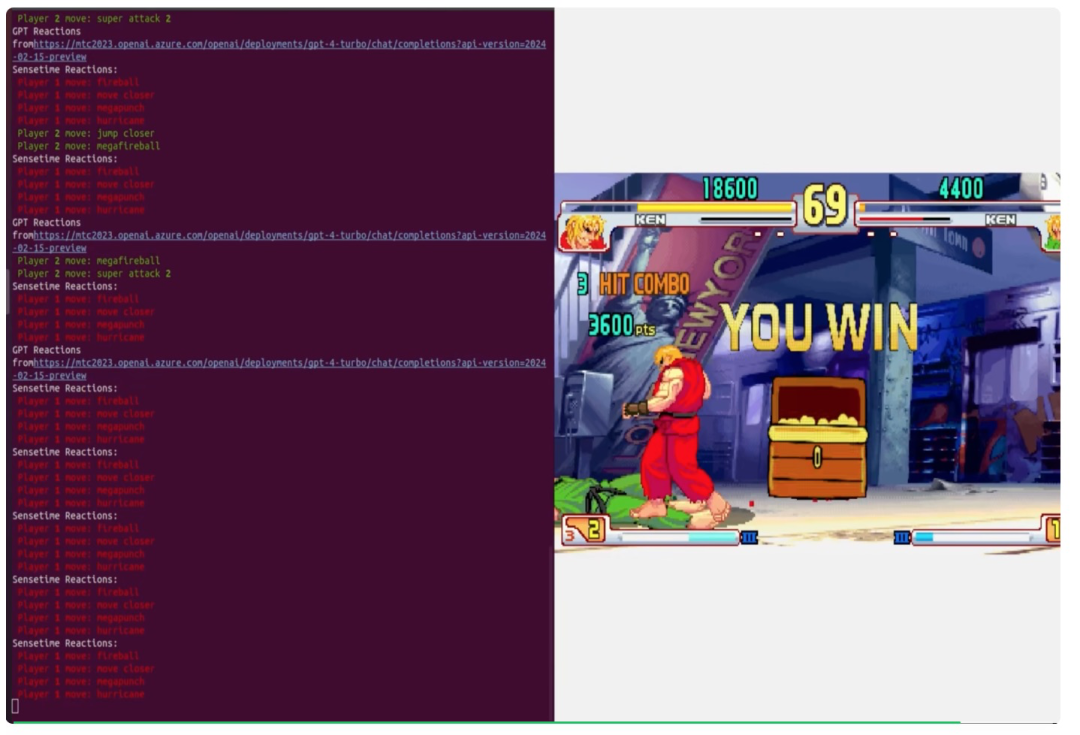Click Player 1's Ken portrait with red outfit
Viewport: 1080px width, 735px height.
(x=583, y=232)
